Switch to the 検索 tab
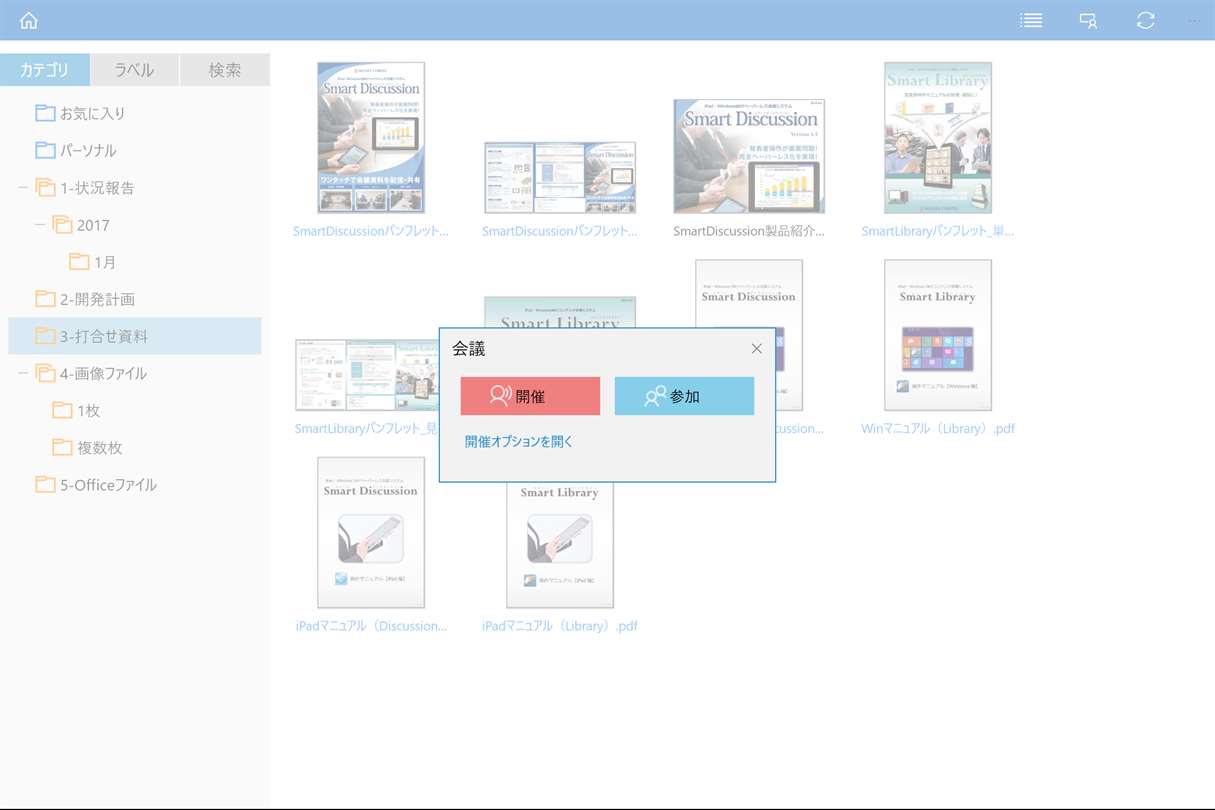Viewport: 1215px width, 810px height. click(x=225, y=70)
